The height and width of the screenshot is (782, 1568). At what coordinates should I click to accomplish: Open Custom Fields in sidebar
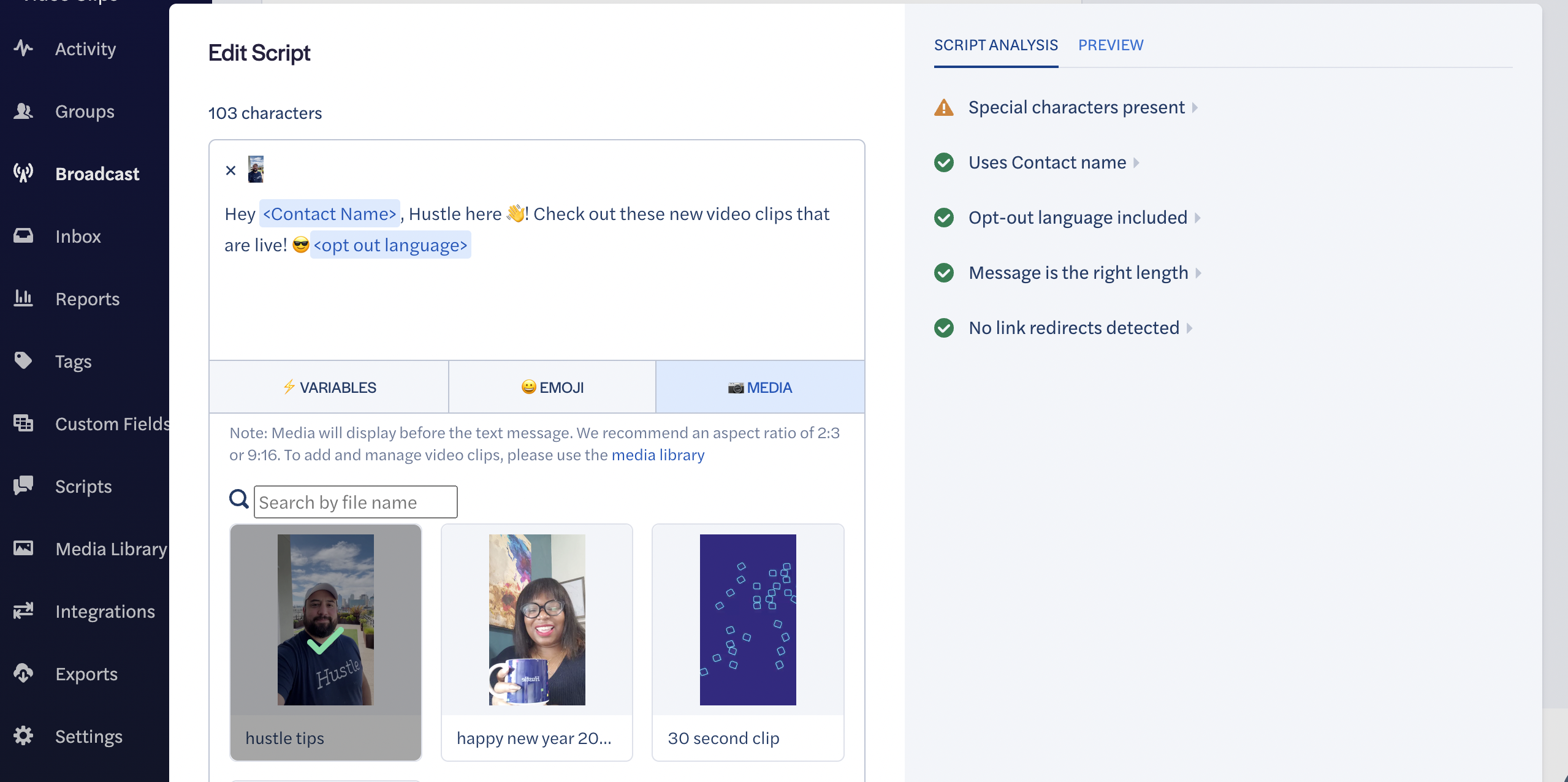112,423
